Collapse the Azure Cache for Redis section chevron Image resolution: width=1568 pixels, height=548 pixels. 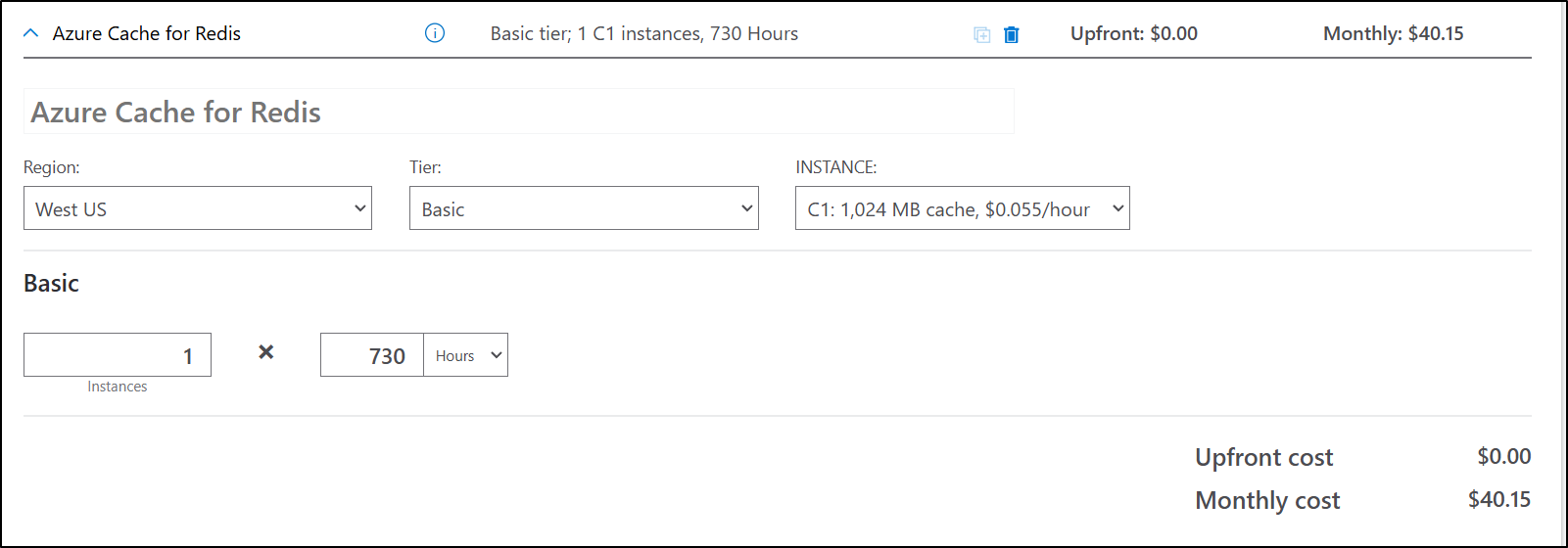coord(31,33)
